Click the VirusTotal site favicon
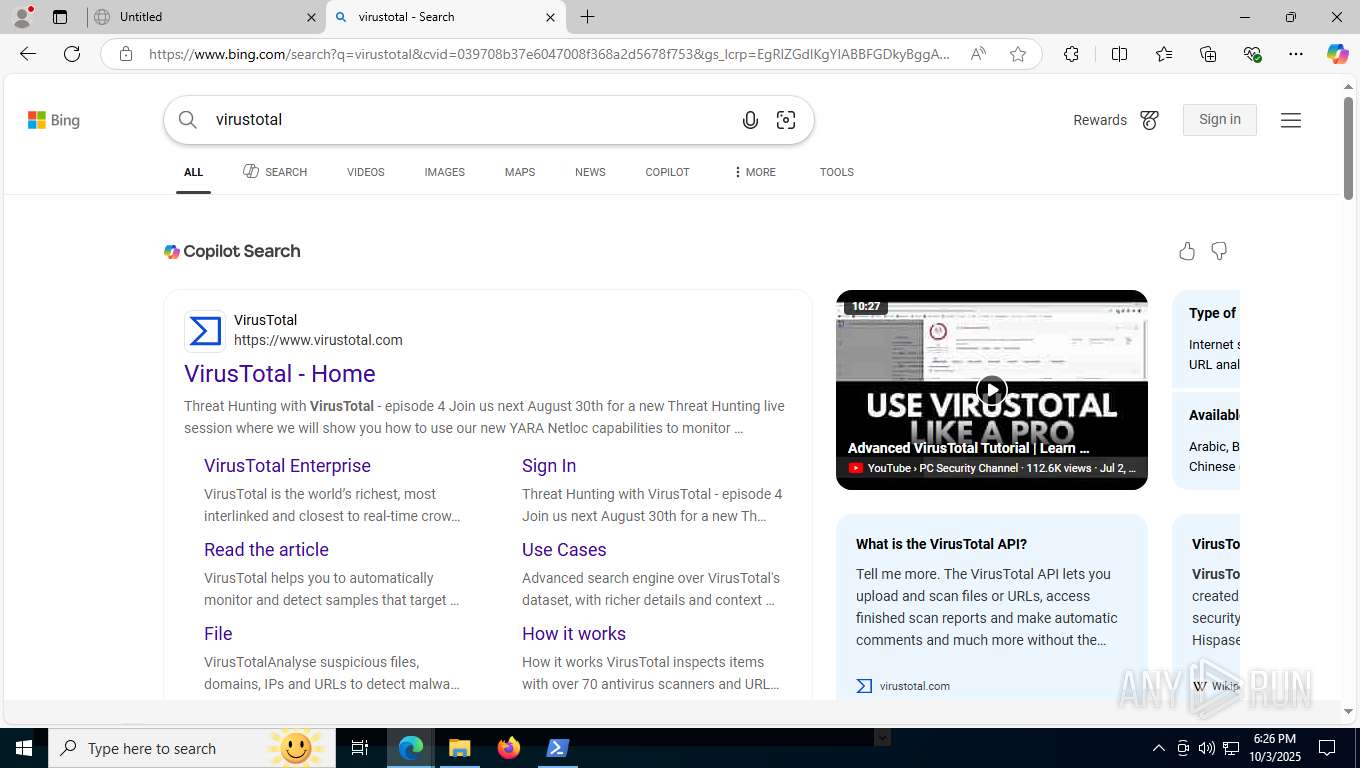Screen dimensions: 1360x768 pos(205,331)
